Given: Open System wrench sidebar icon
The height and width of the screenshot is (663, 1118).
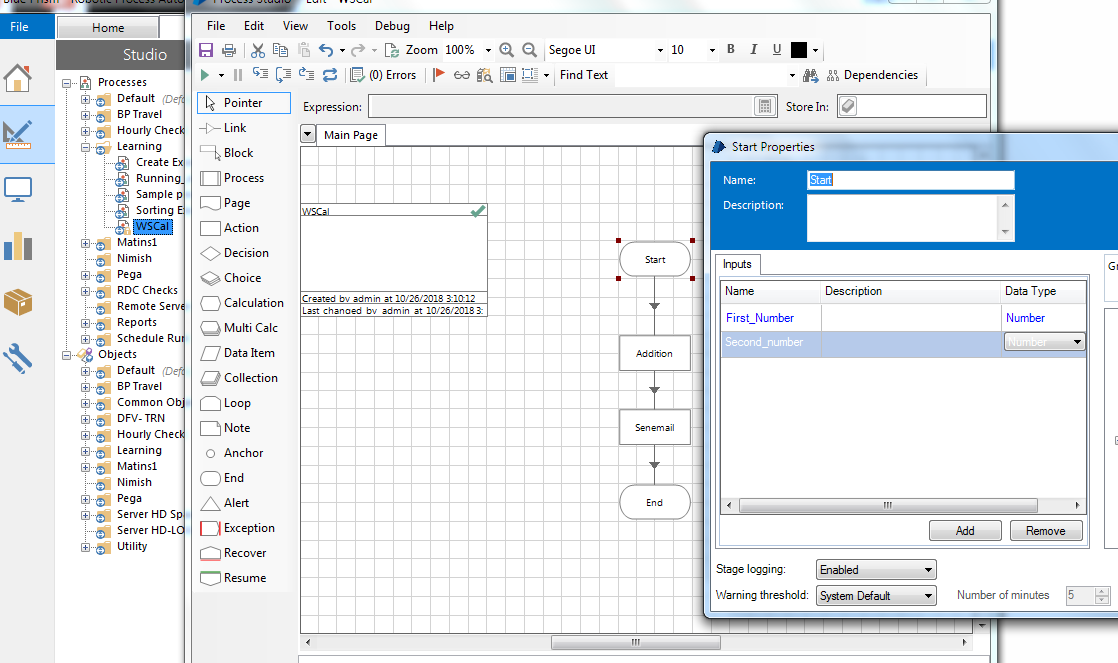Looking at the screenshot, I should pyautogui.click(x=18, y=359).
